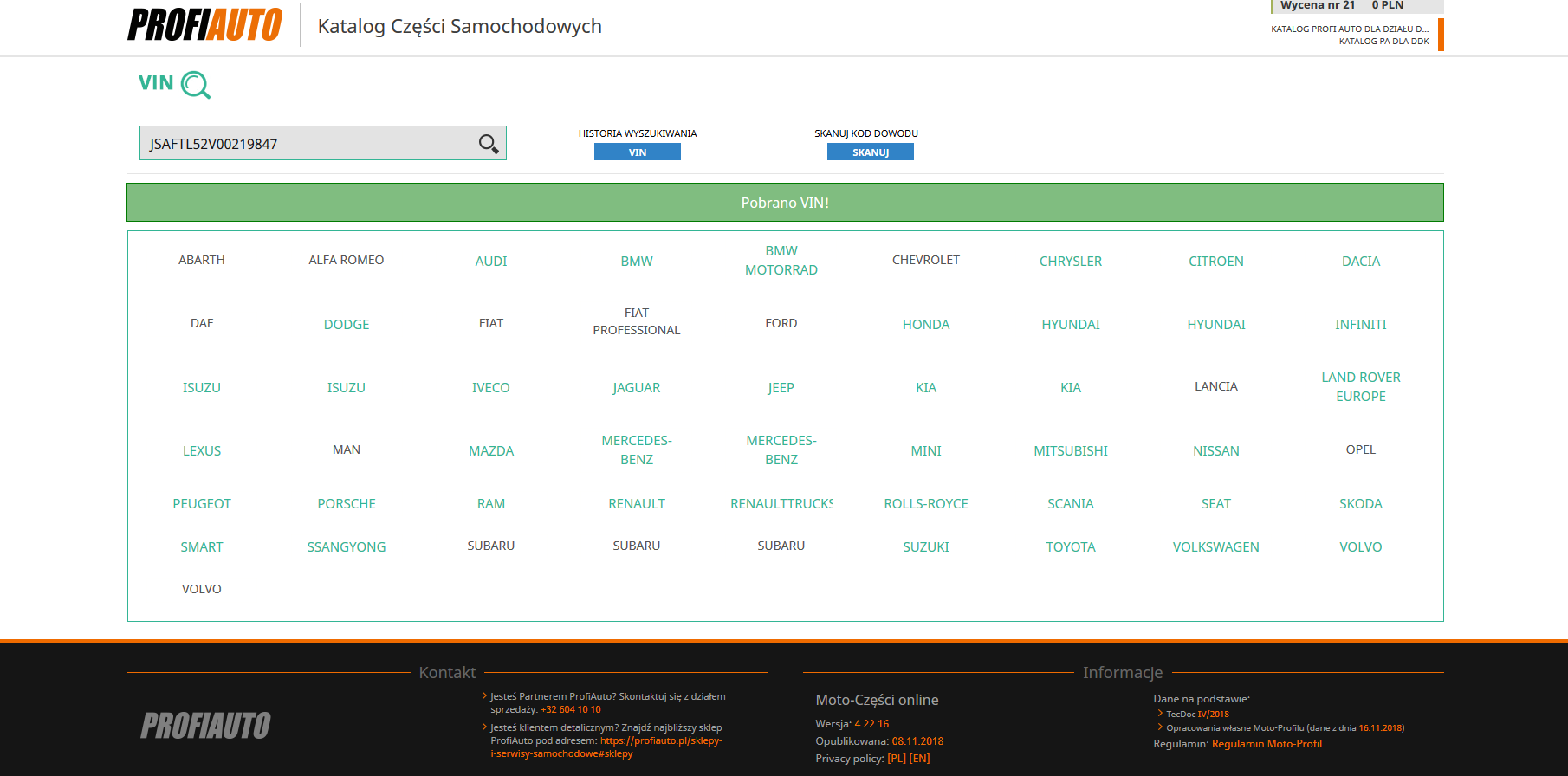Click the magnifier icon inside the VIN field
This screenshot has height=776, width=1568.
pos(489,144)
